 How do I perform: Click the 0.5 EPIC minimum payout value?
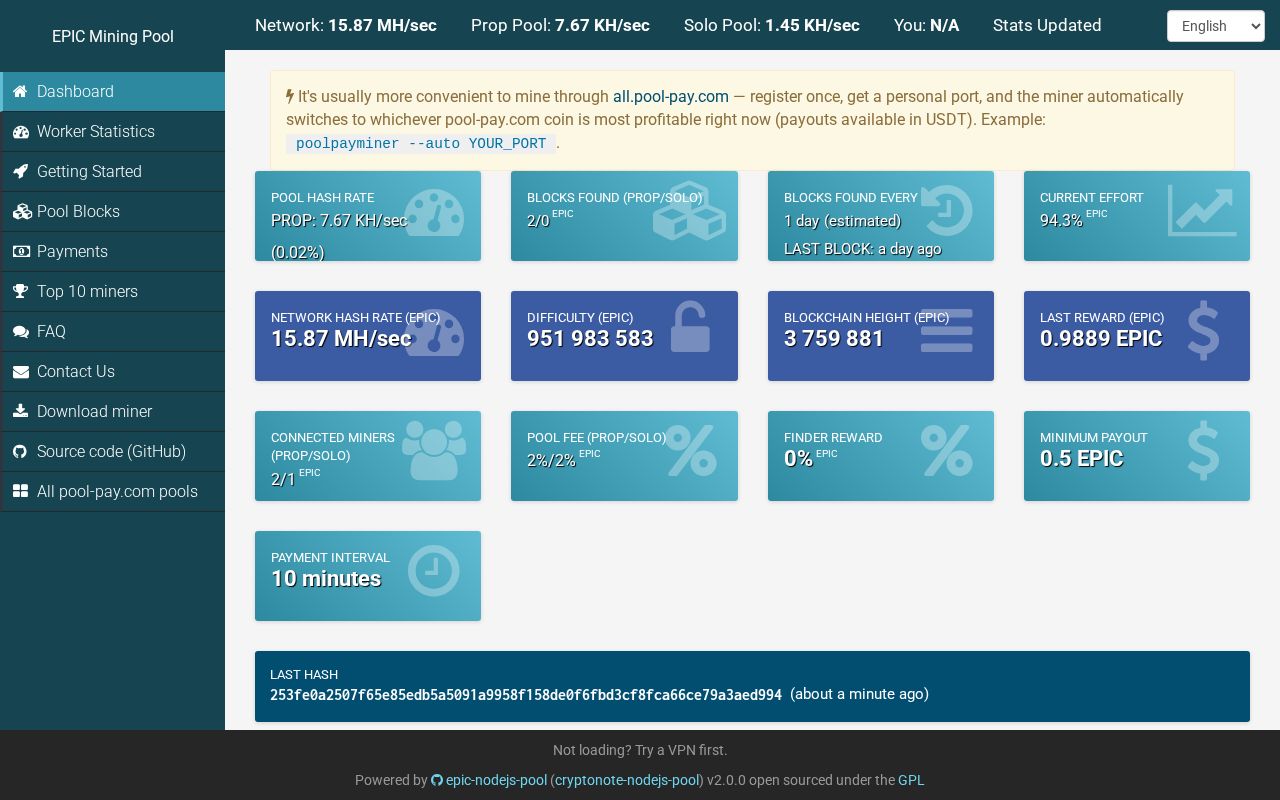tap(1082, 459)
